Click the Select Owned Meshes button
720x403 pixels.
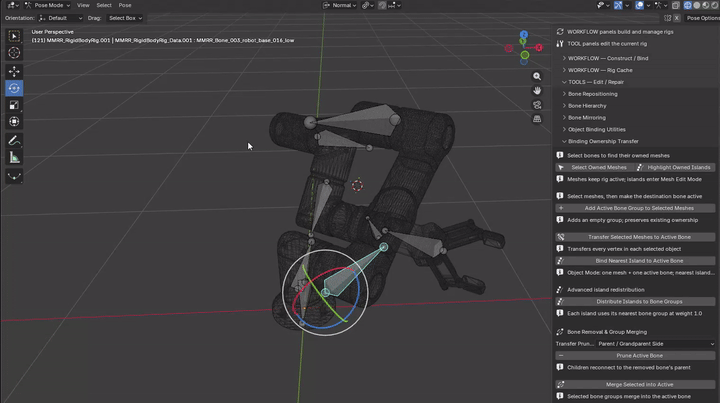coord(595,168)
